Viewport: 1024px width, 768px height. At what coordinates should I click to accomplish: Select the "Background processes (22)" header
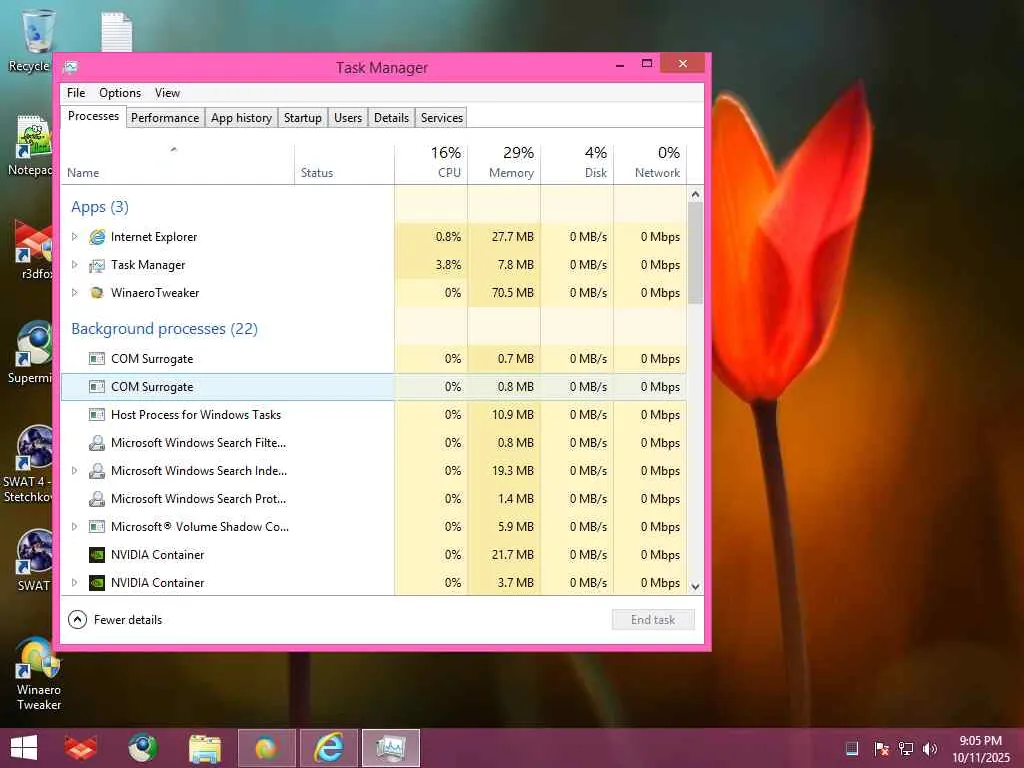point(165,328)
